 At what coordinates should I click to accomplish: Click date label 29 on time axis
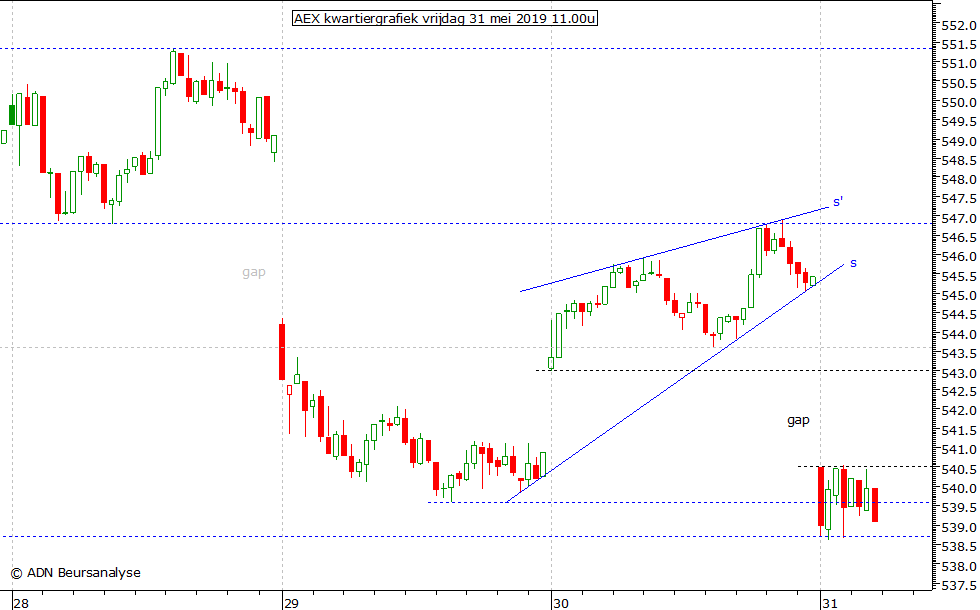[x=291, y=603]
